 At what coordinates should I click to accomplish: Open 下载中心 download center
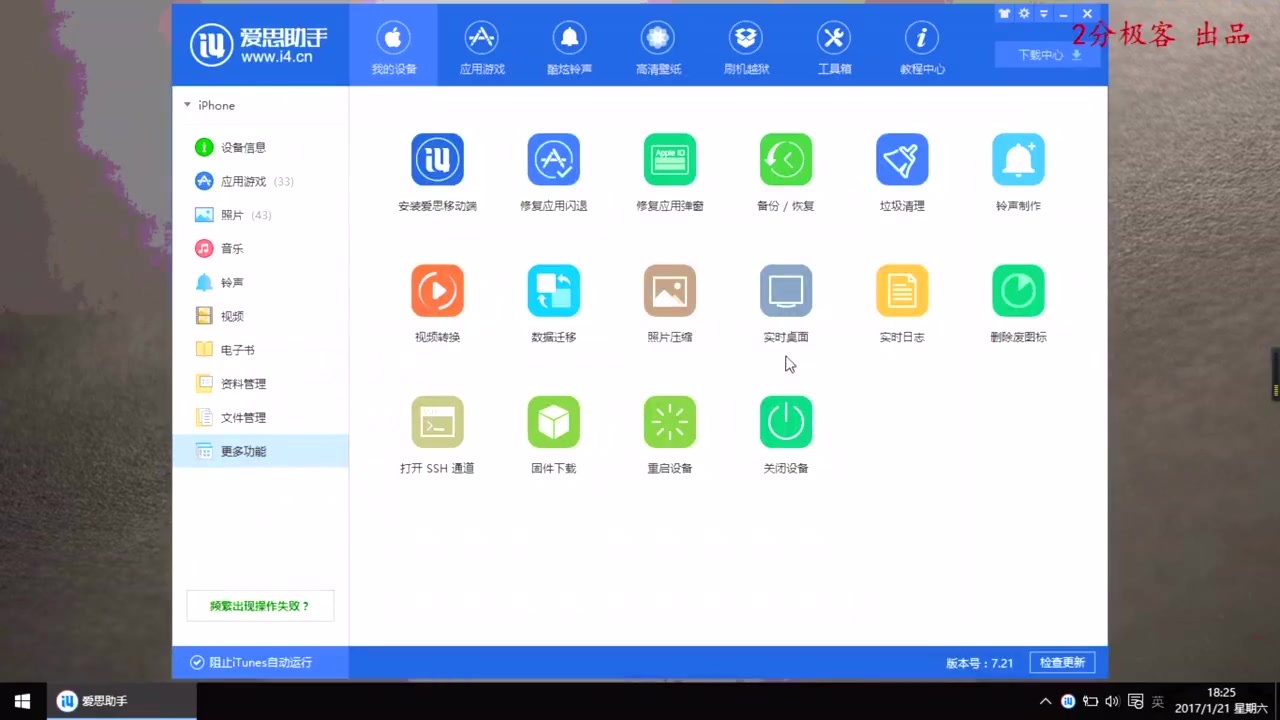click(x=1048, y=55)
